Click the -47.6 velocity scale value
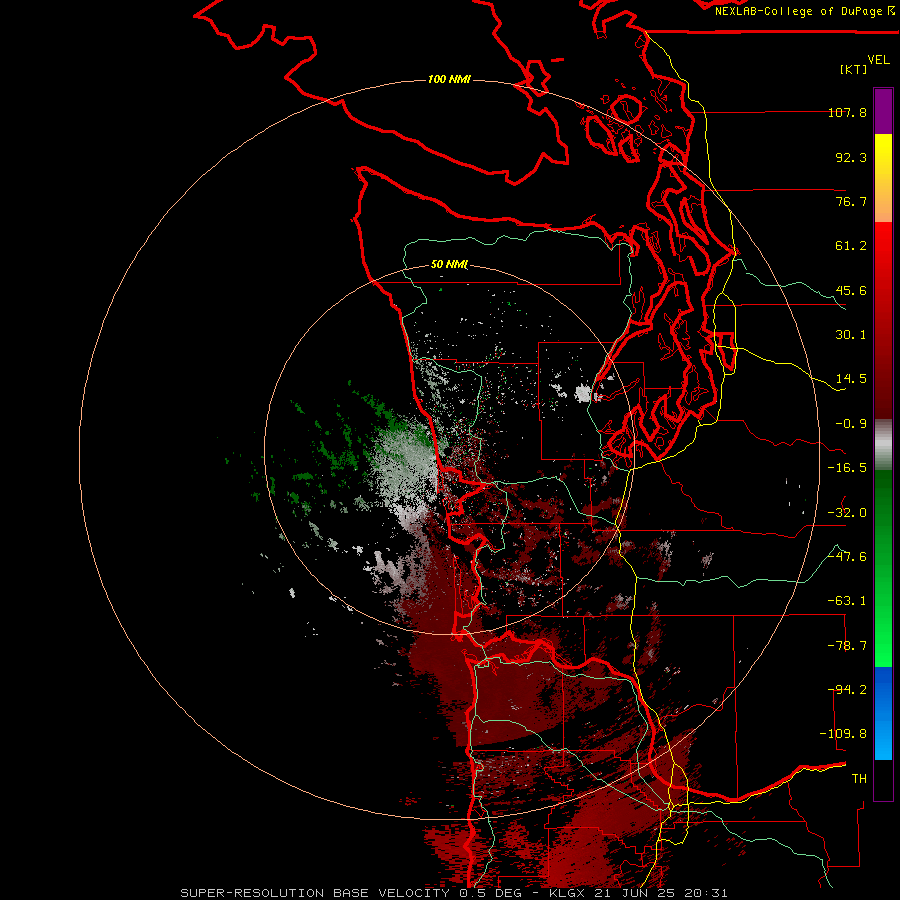Image resolution: width=900 pixels, height=900 pixels. point(847,557)
